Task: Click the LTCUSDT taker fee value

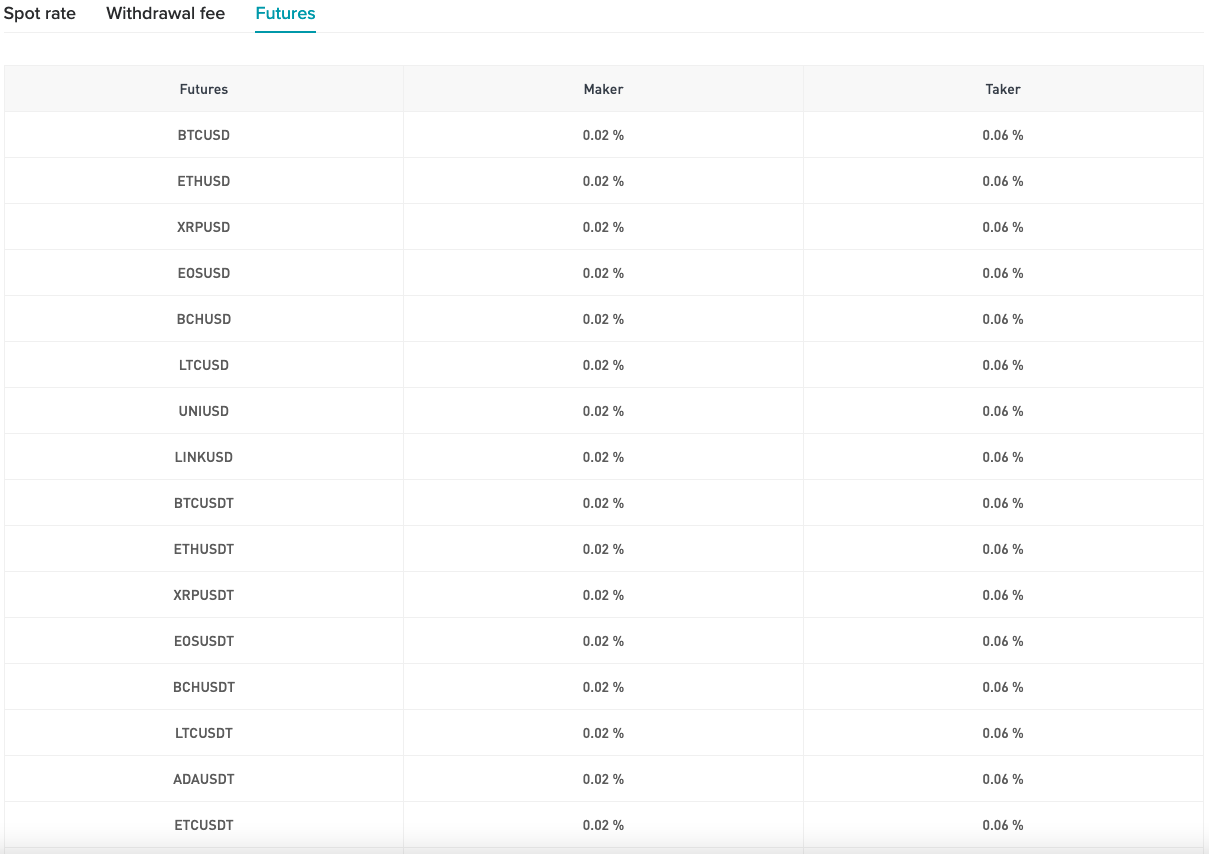Action: click(x=1003, y=733)
